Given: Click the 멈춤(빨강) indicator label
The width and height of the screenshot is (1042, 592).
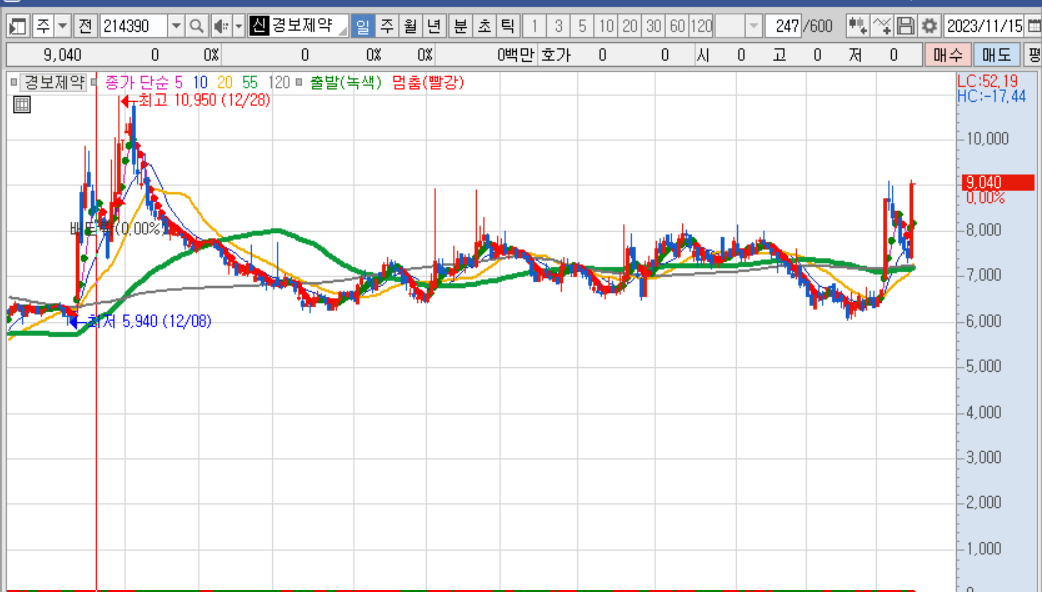Looking at the screenshot, I should (428, 82).
